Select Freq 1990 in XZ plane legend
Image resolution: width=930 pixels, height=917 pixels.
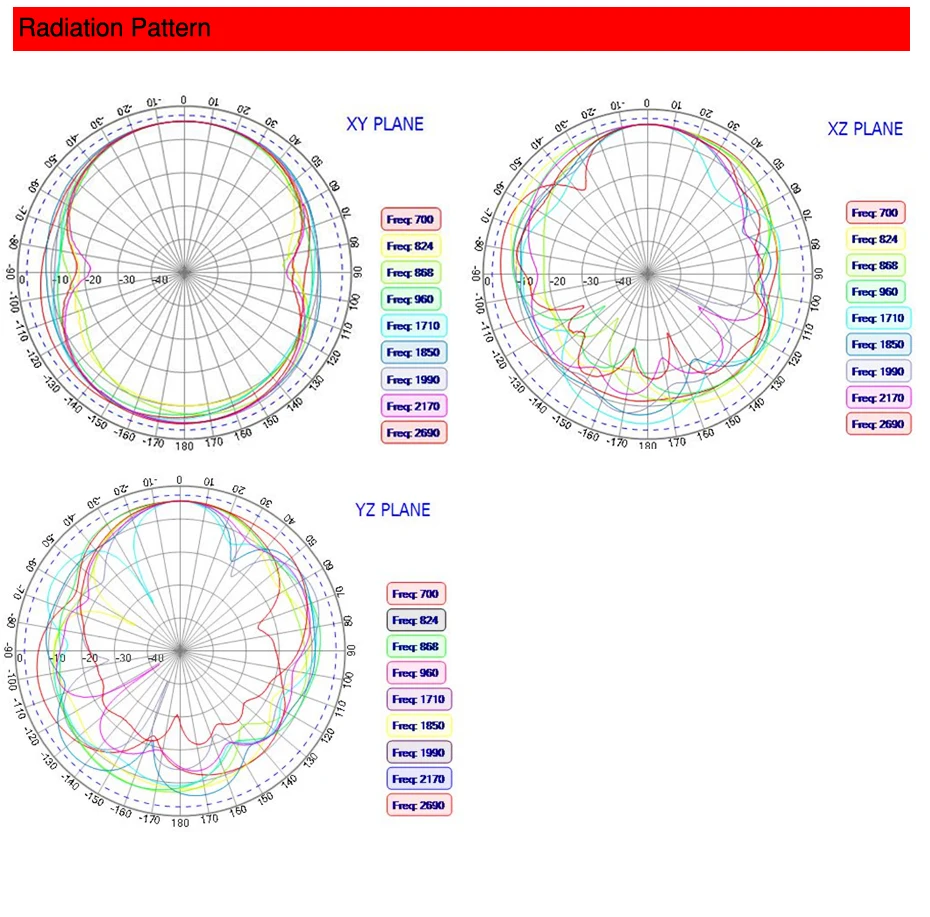878,371
